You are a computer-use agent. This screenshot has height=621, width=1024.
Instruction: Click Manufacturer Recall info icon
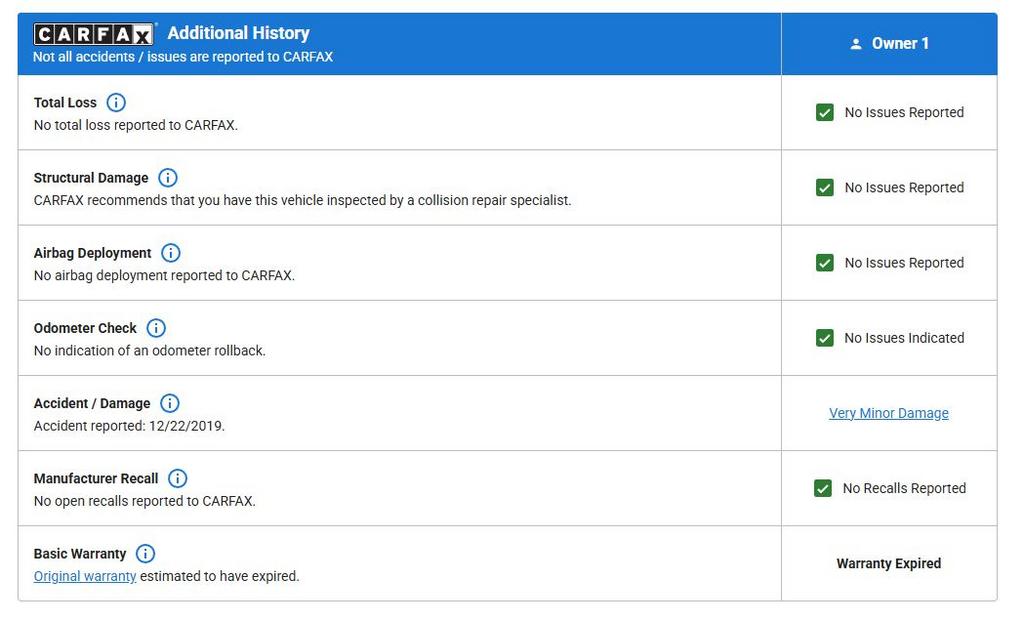click(x=177, y=479)
